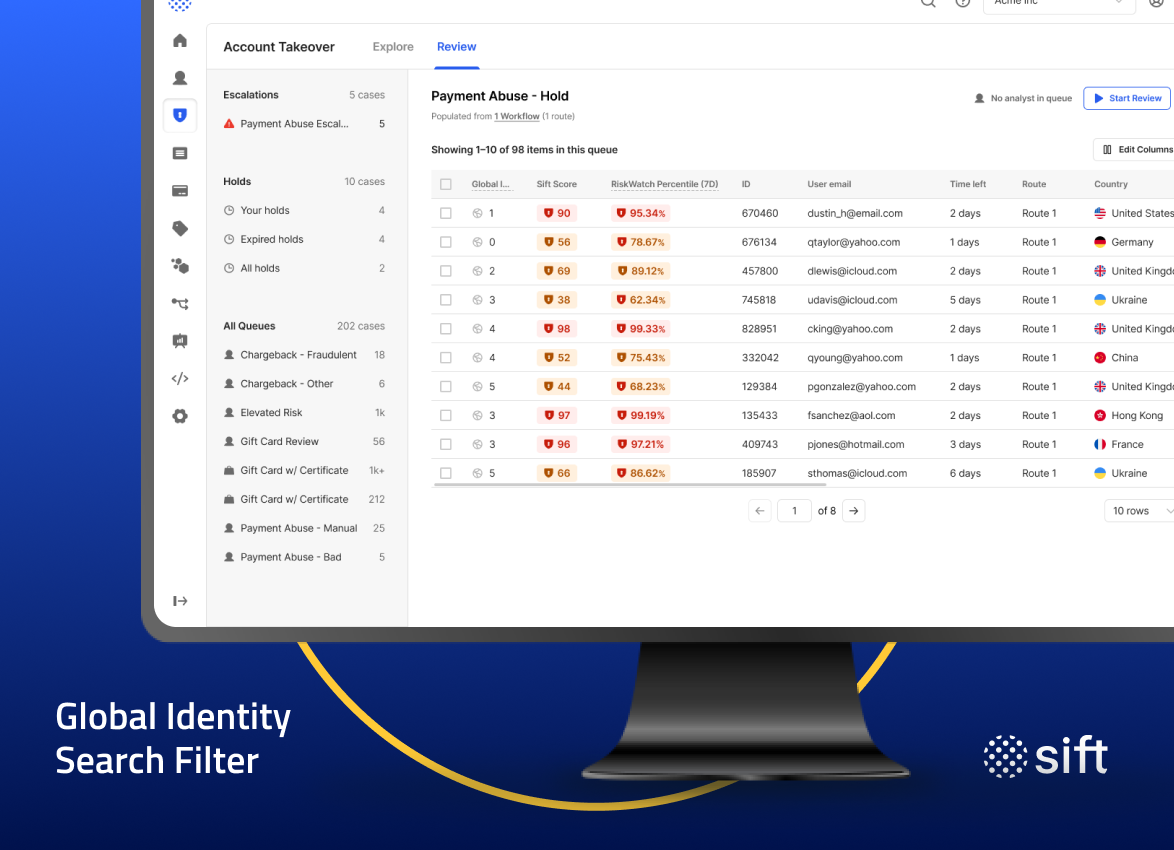Click the page number input field

point(794,511)
